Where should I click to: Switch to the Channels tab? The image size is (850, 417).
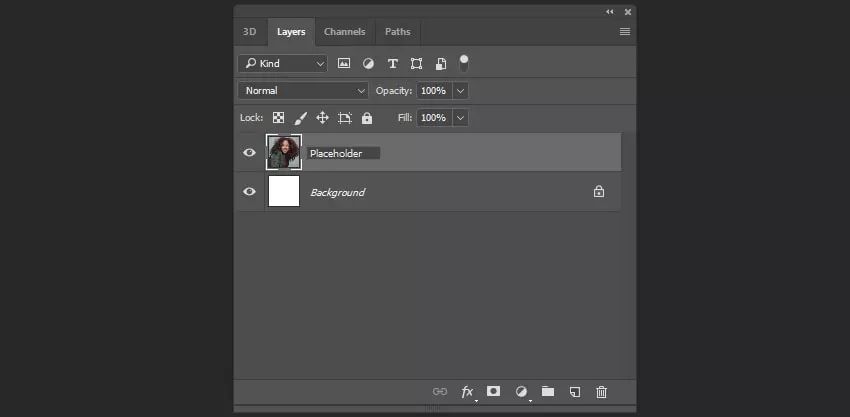(345, 32)
